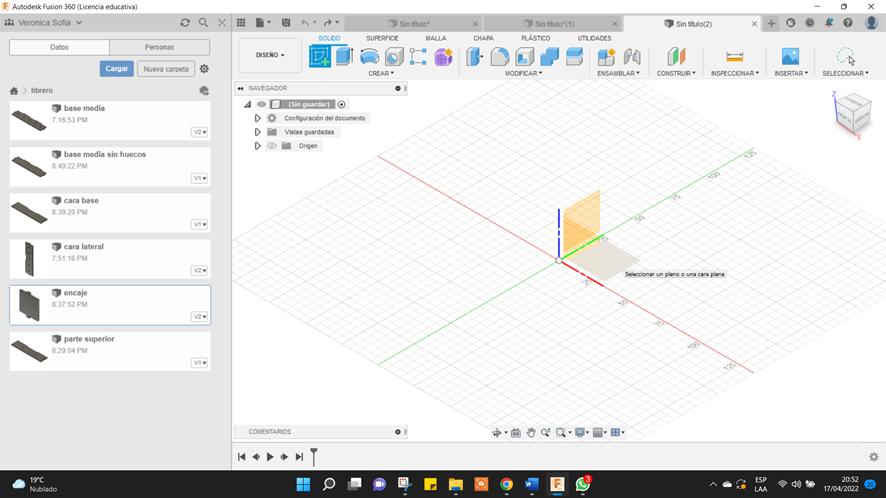The height and width of the screenshot is (498, 886).
Task: Play the timeline
Action: (x=270, y=457)
